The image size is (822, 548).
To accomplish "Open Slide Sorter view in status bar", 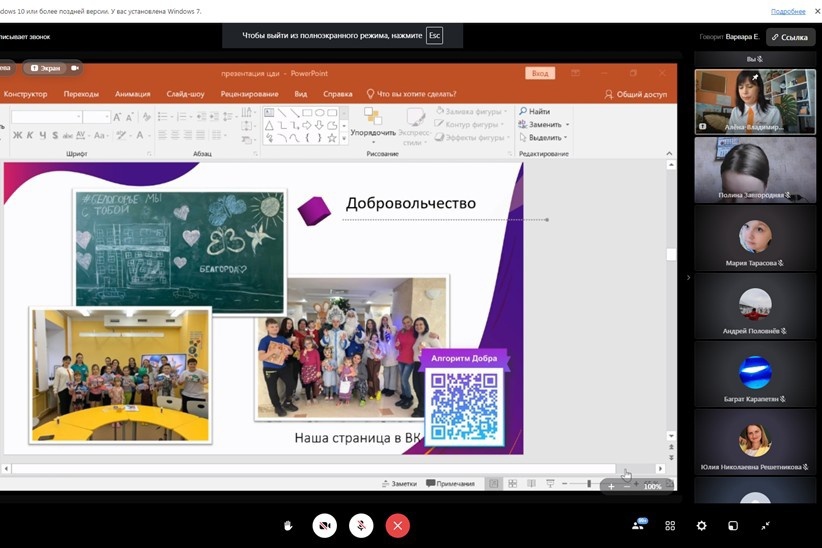I will point(513,483).
